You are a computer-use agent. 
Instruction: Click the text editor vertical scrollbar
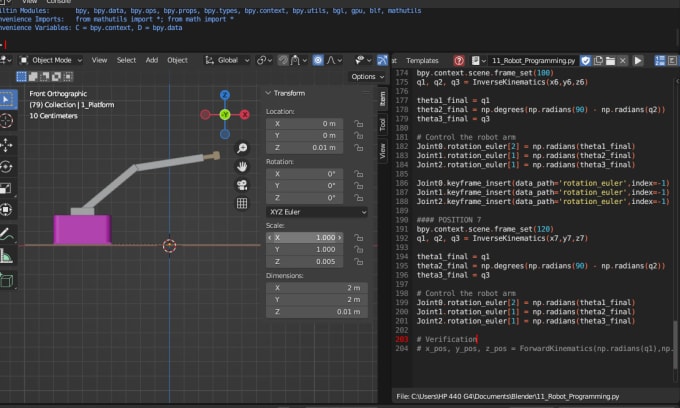coord(675,345)
